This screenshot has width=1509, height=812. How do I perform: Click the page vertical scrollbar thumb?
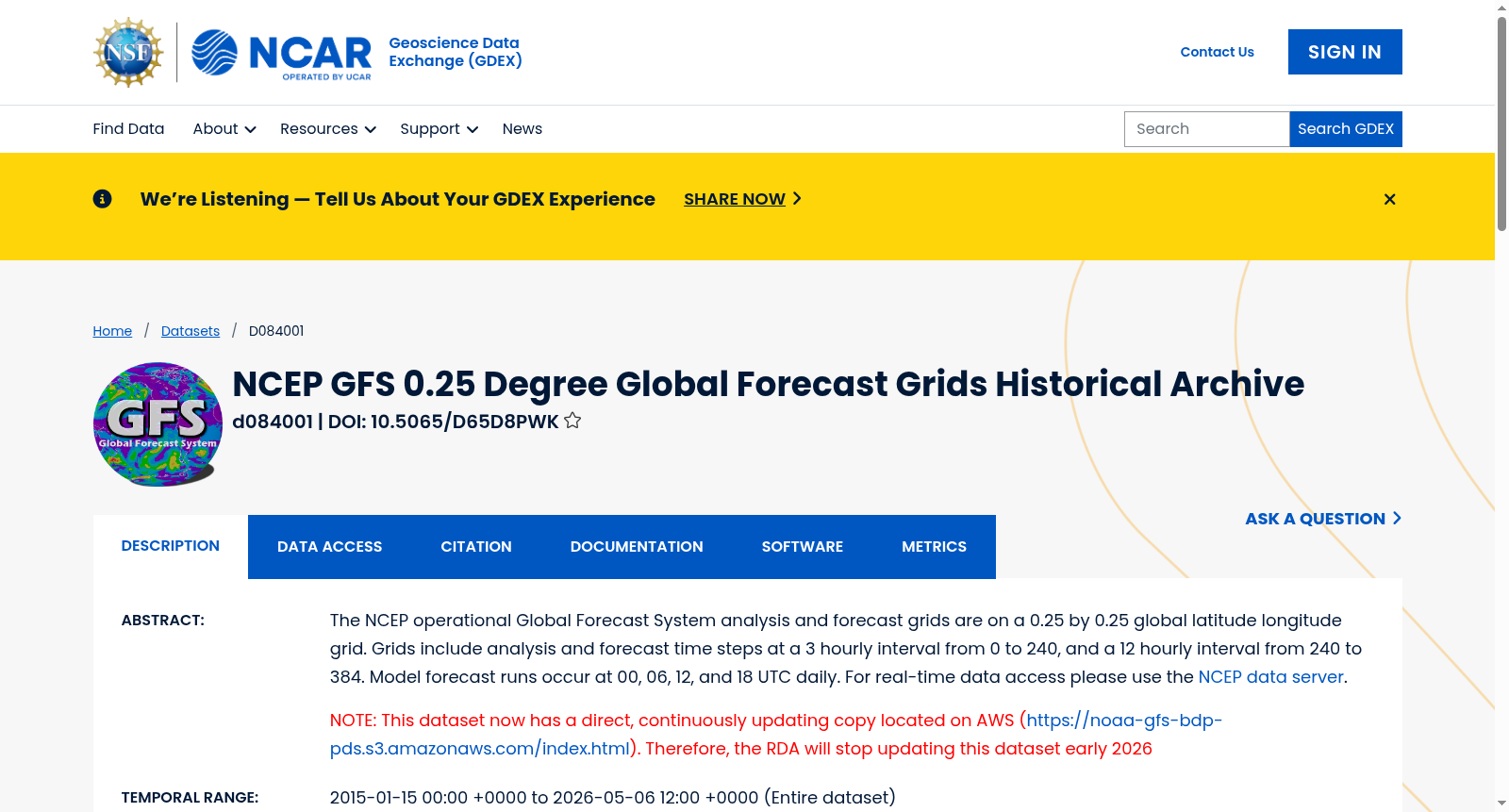point(1501,123)
